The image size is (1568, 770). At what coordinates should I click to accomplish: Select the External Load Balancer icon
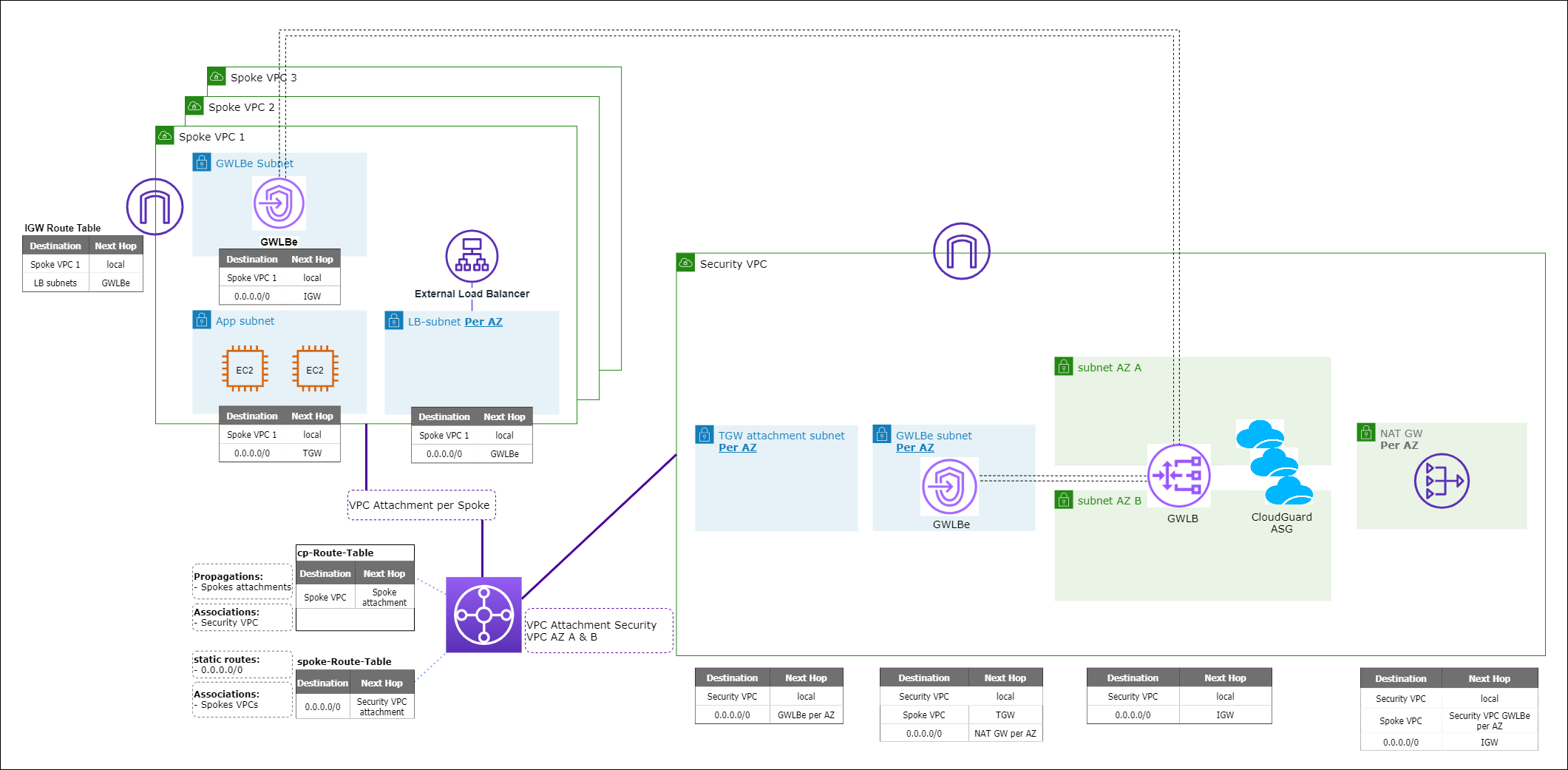(472, 257)
